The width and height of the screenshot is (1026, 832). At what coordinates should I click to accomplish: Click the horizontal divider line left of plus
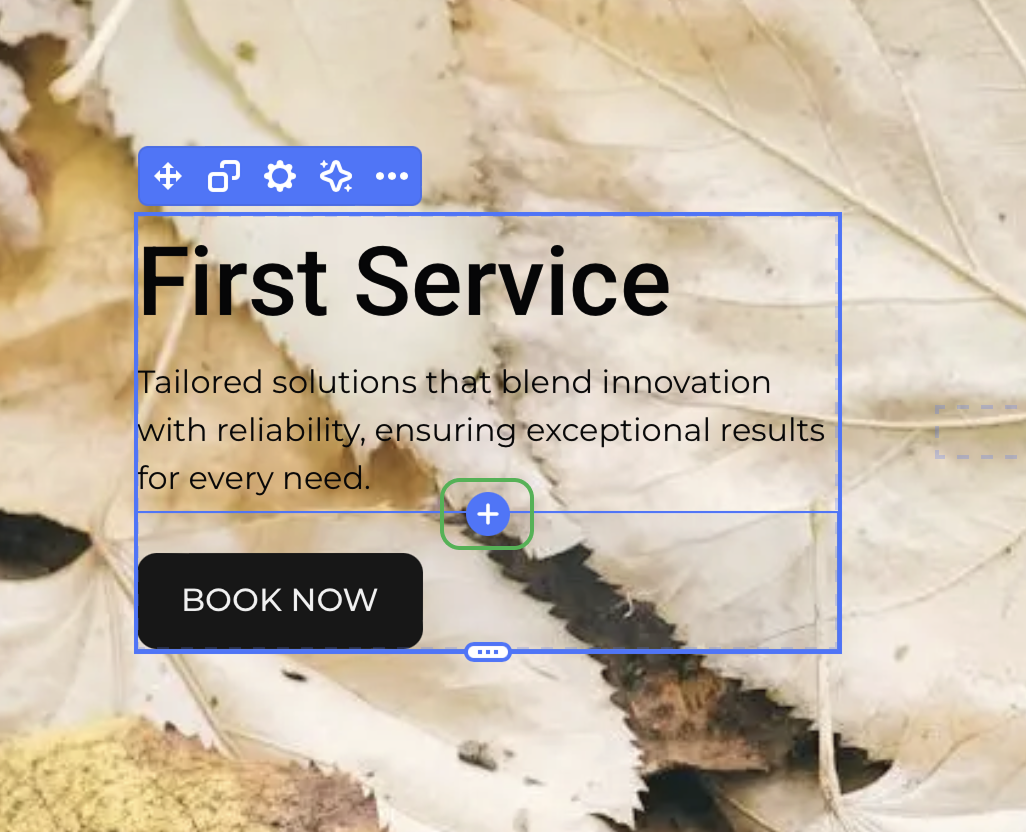pyautogui.click(x=288, y=511)
